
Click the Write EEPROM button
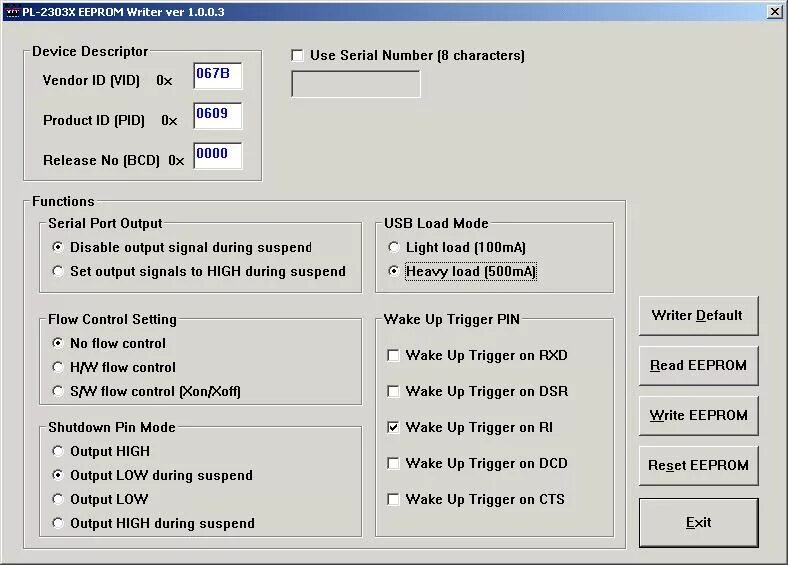(x=698, y=415)
